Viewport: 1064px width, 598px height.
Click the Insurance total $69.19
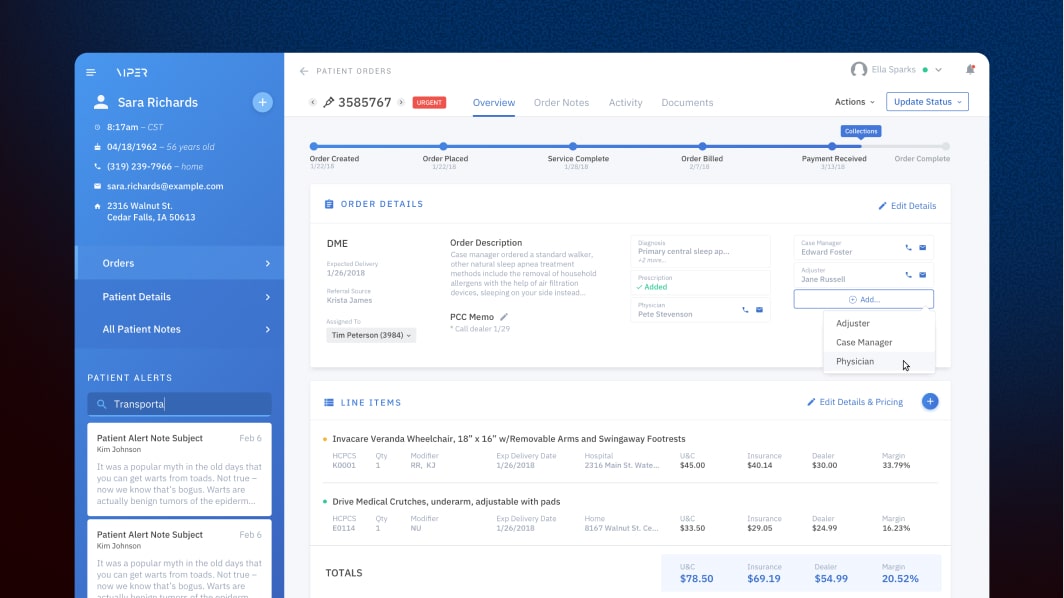click(764, 579)
